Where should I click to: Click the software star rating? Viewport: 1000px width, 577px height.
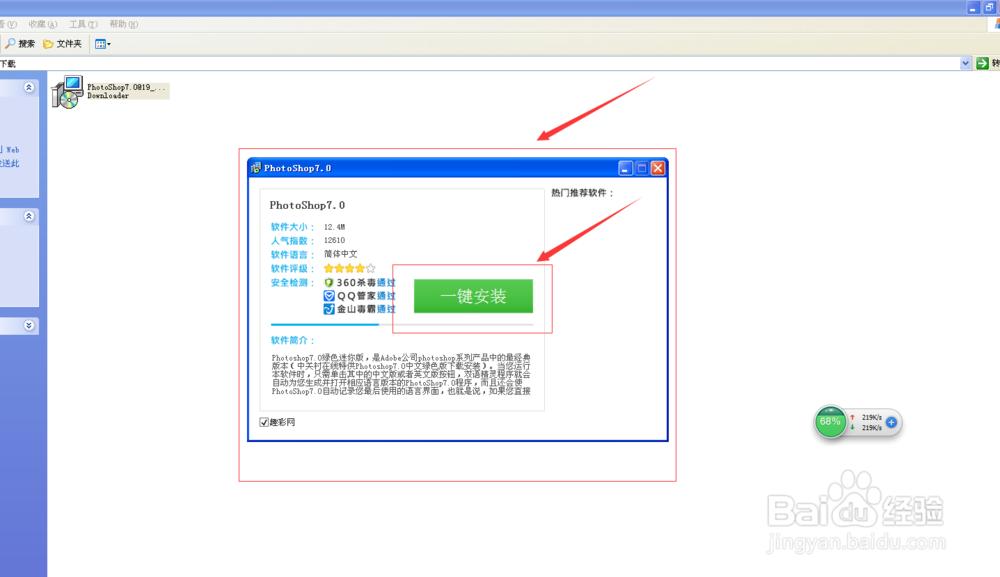click(349, 268)
